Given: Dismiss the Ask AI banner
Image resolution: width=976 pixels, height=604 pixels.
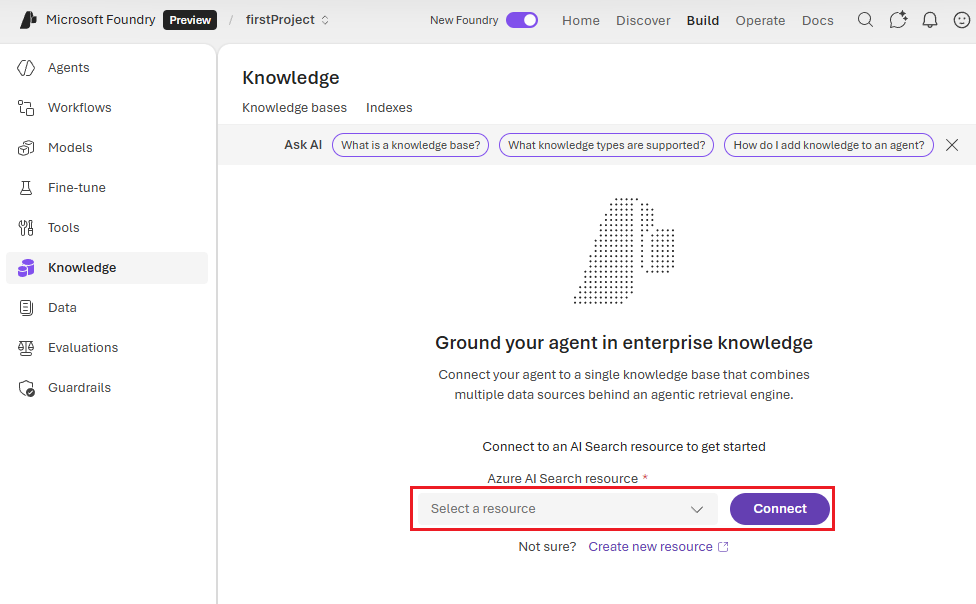Looking at the screenshot, I should click(951, 144).
